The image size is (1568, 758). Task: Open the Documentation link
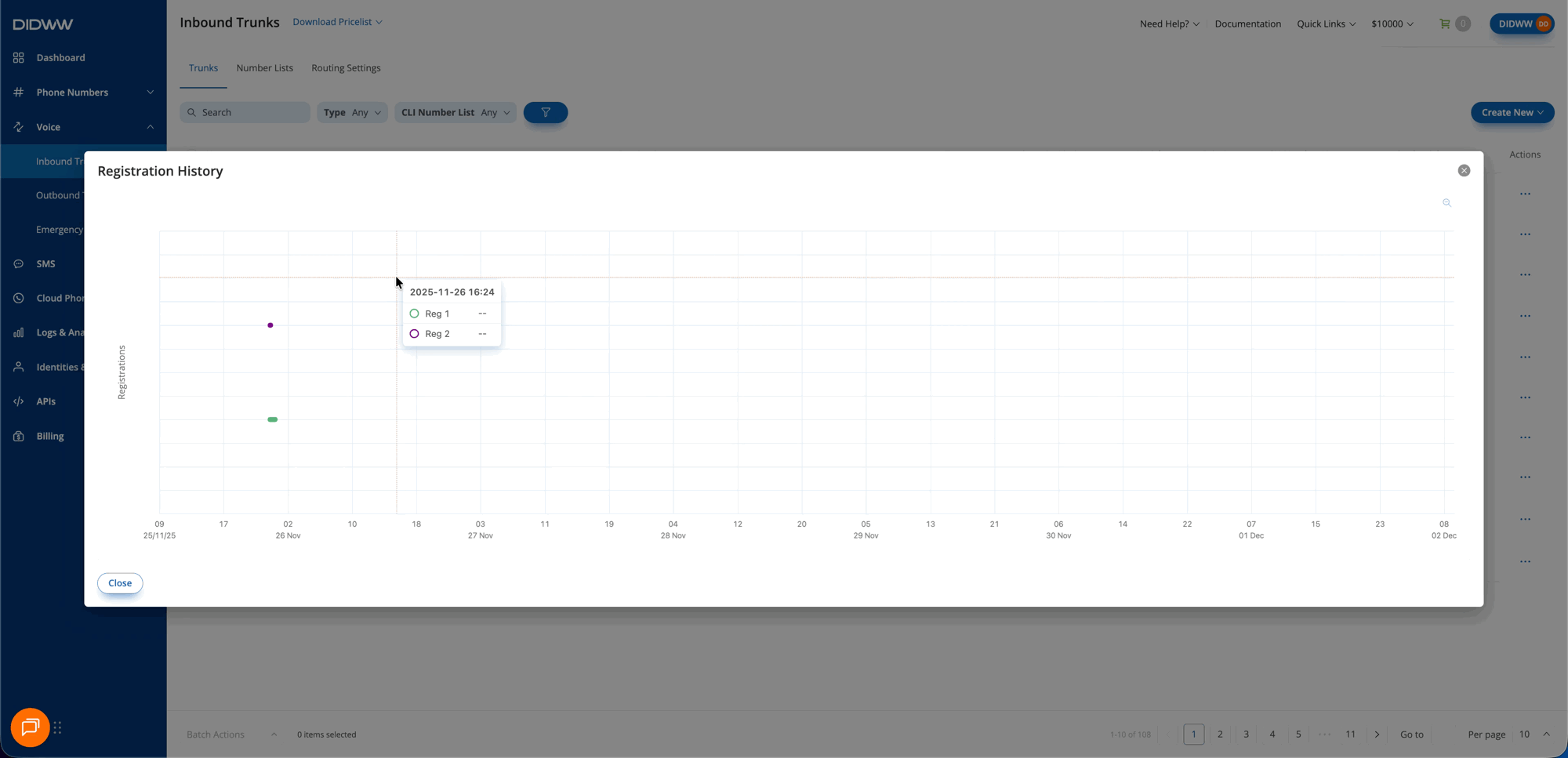pos(1247,24)
